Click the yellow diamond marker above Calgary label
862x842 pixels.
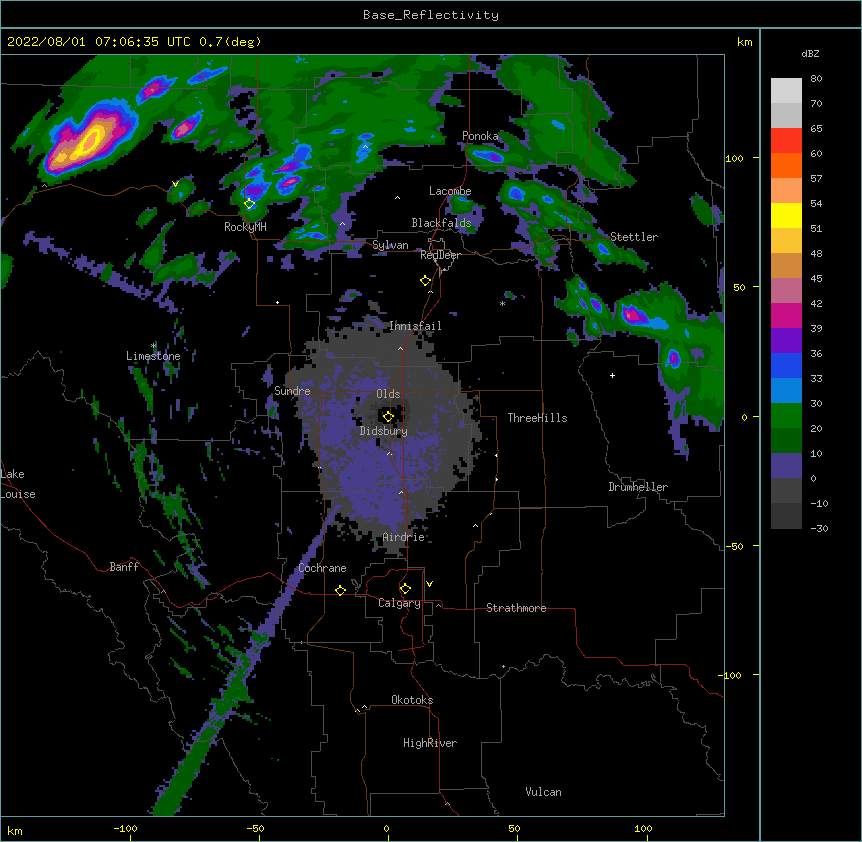point(405,589)
